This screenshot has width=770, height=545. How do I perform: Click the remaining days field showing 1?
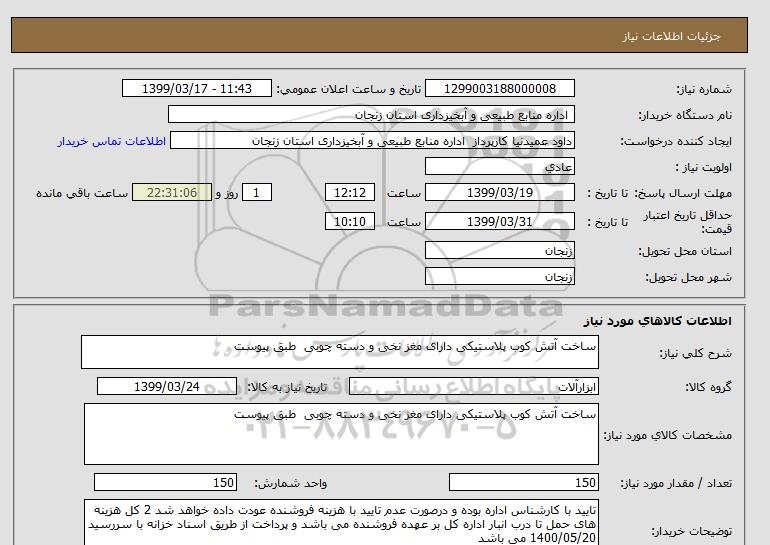pos(257,192)
